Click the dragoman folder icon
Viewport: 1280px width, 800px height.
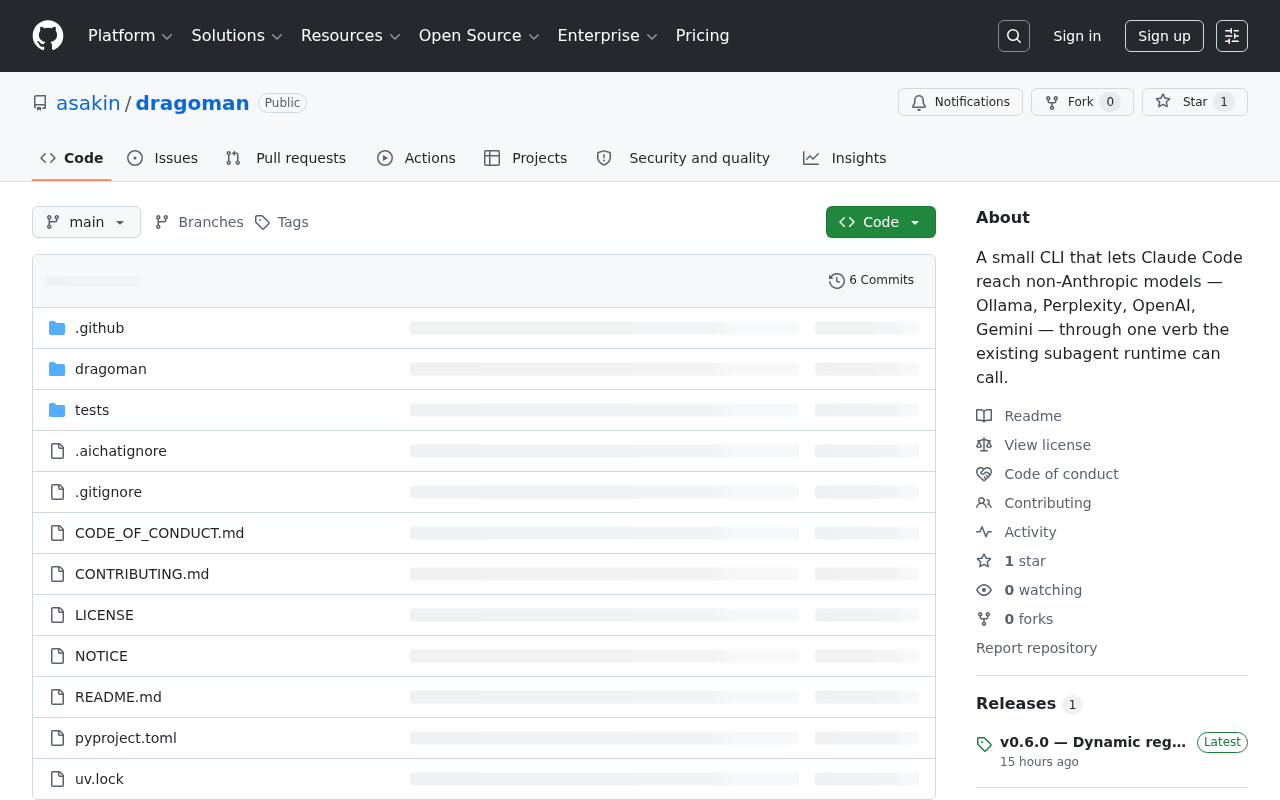pos(57,369)
